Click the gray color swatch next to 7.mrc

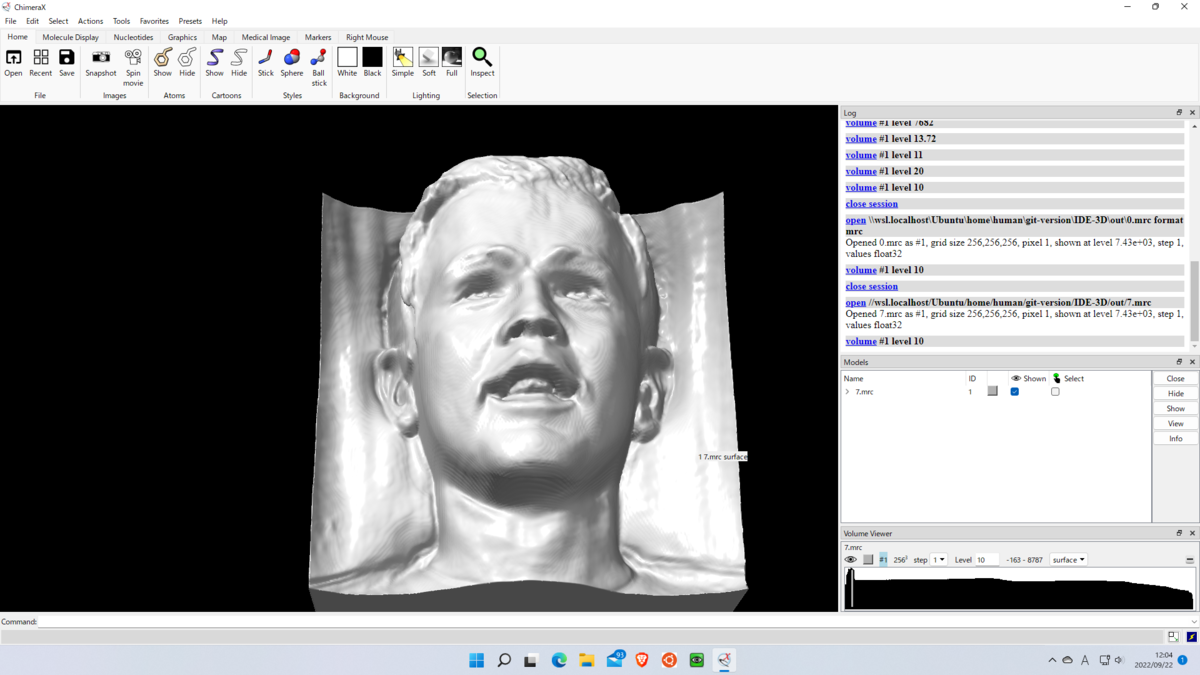pyautogui.click(x=993, y=391)
